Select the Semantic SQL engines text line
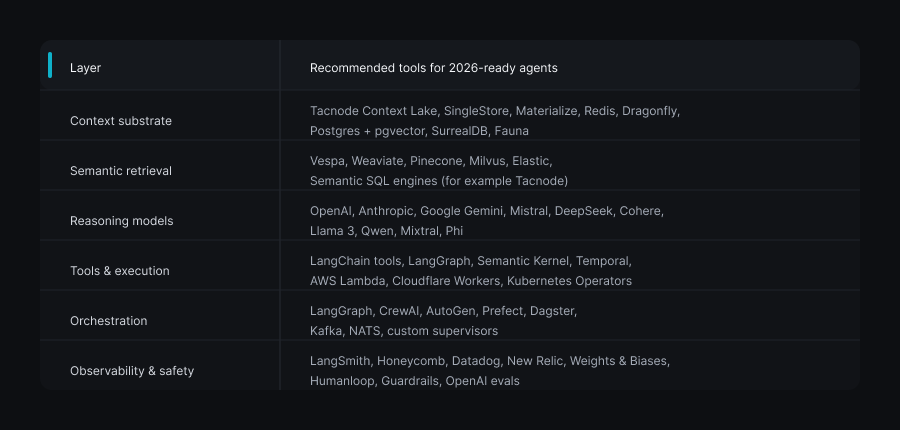The width and height of the screenshot is (900, 430). coord(439,181)
